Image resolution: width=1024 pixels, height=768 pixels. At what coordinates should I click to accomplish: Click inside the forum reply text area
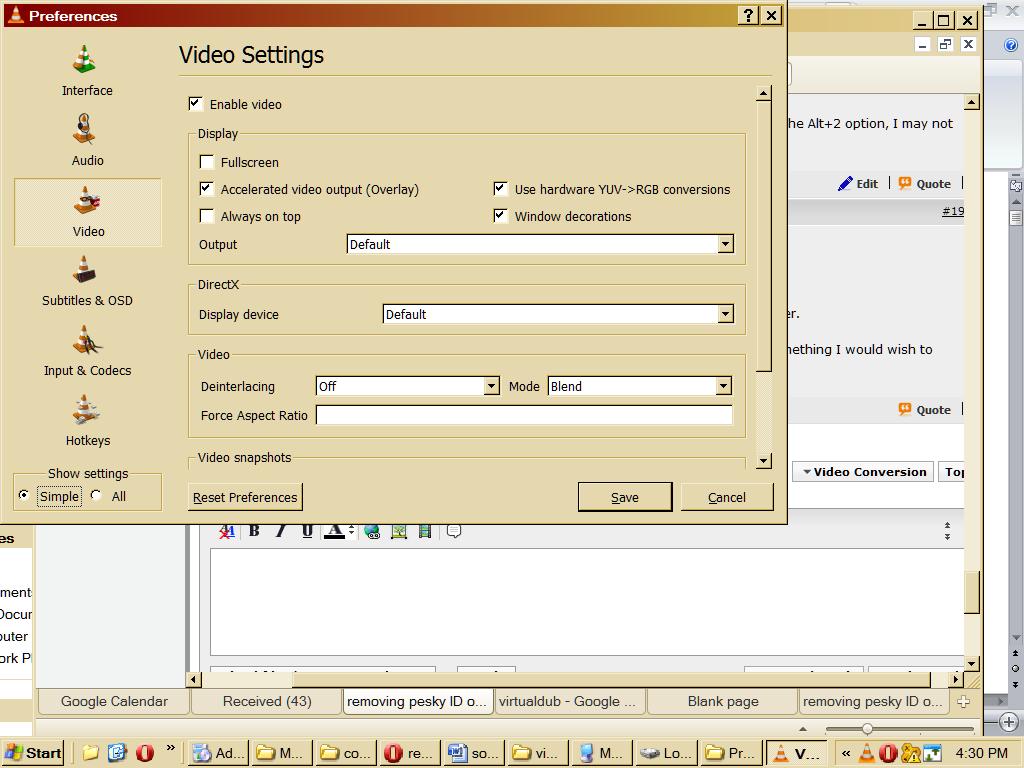(x=586, y=602)
